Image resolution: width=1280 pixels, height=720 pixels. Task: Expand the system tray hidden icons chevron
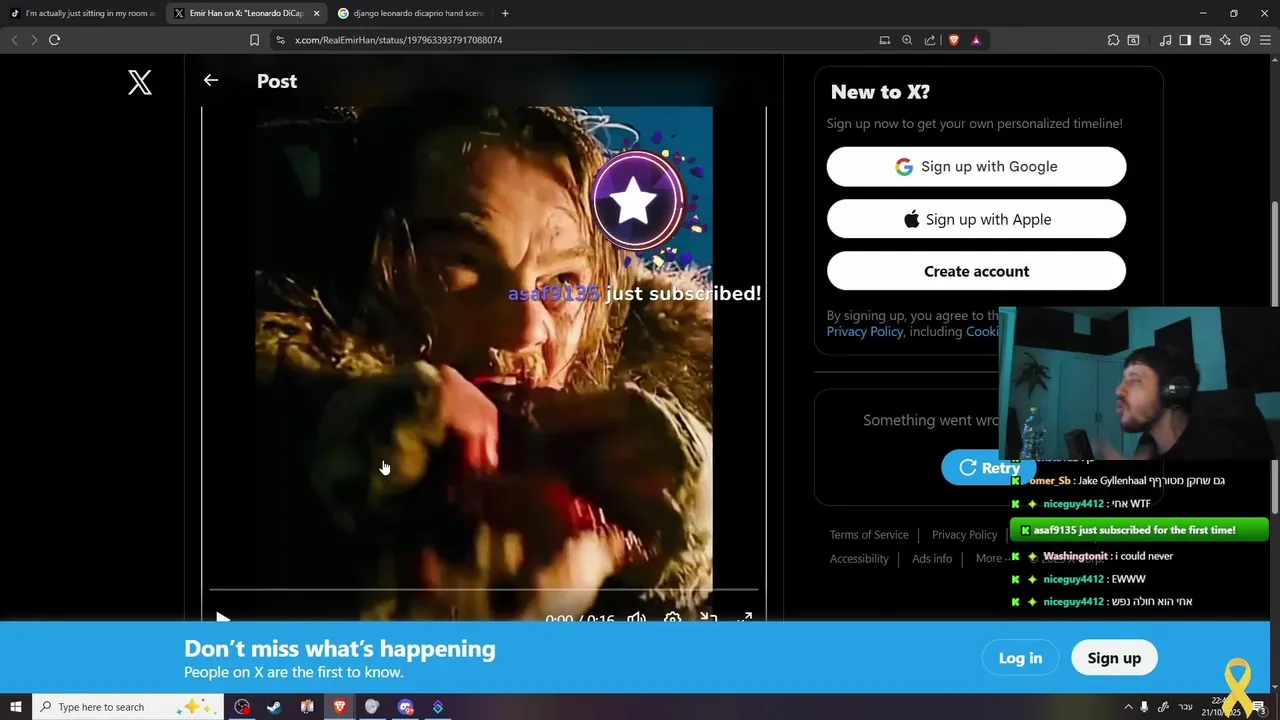pyautogui.click(x=1128, y=707)
